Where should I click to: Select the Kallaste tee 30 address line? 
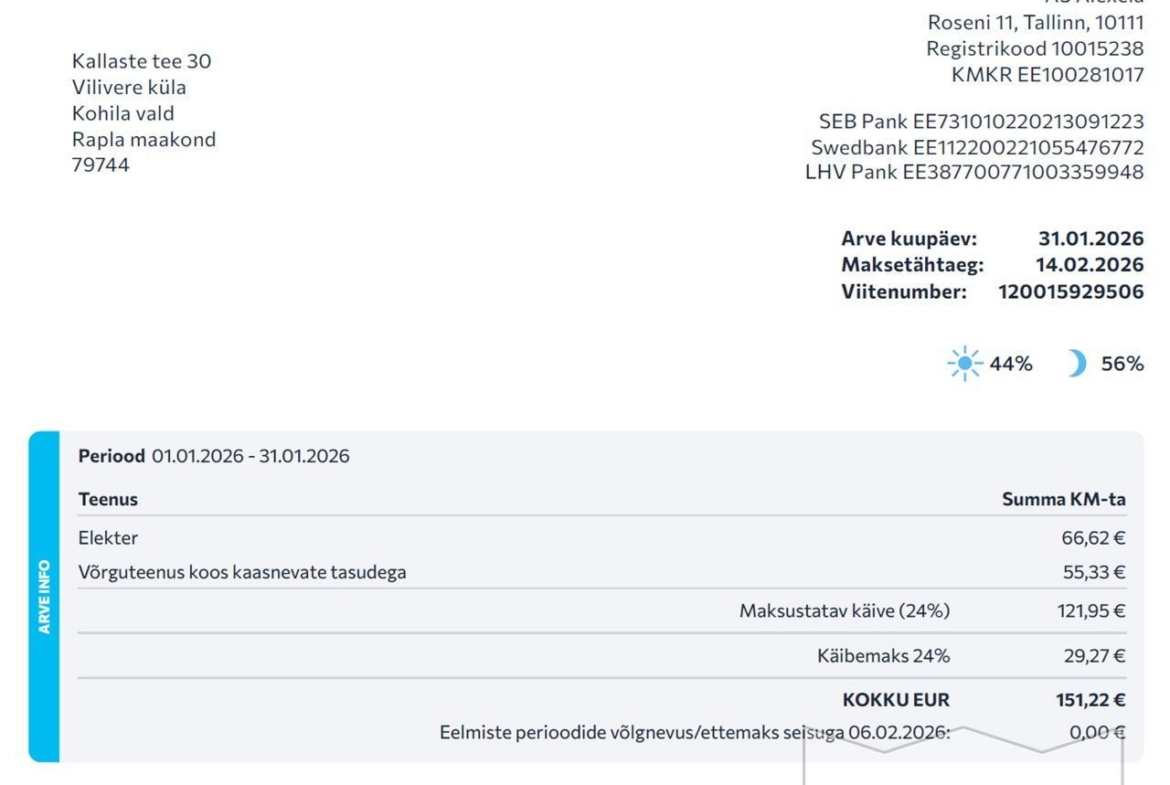141,61
